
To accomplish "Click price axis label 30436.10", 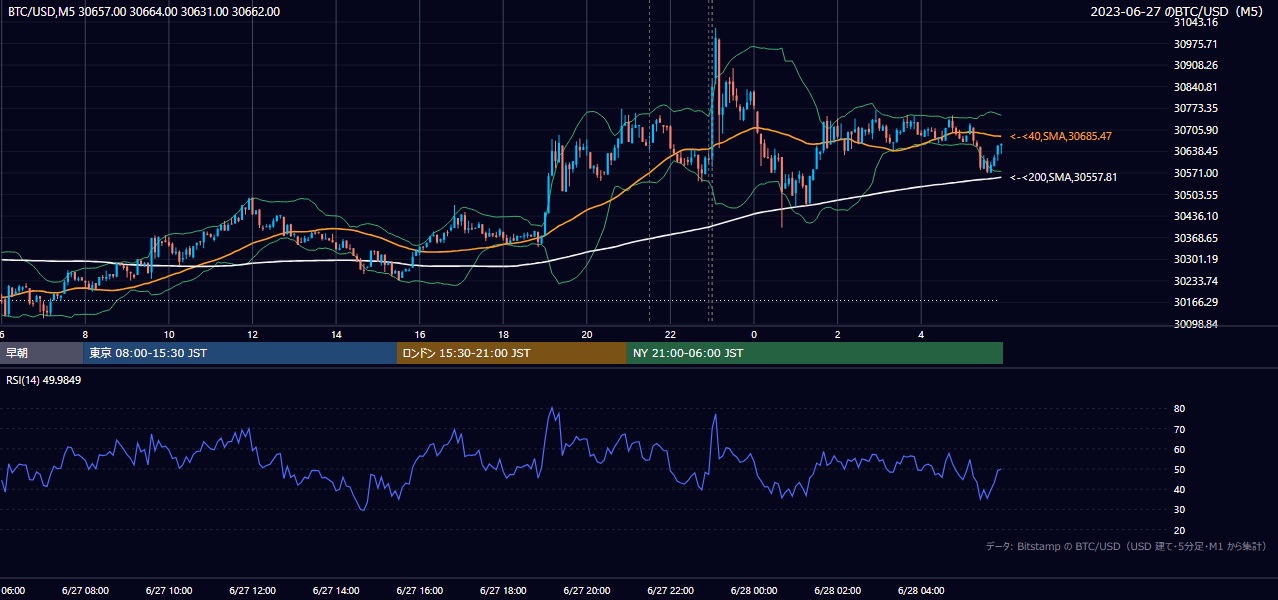I will (x=1196, y=216).
